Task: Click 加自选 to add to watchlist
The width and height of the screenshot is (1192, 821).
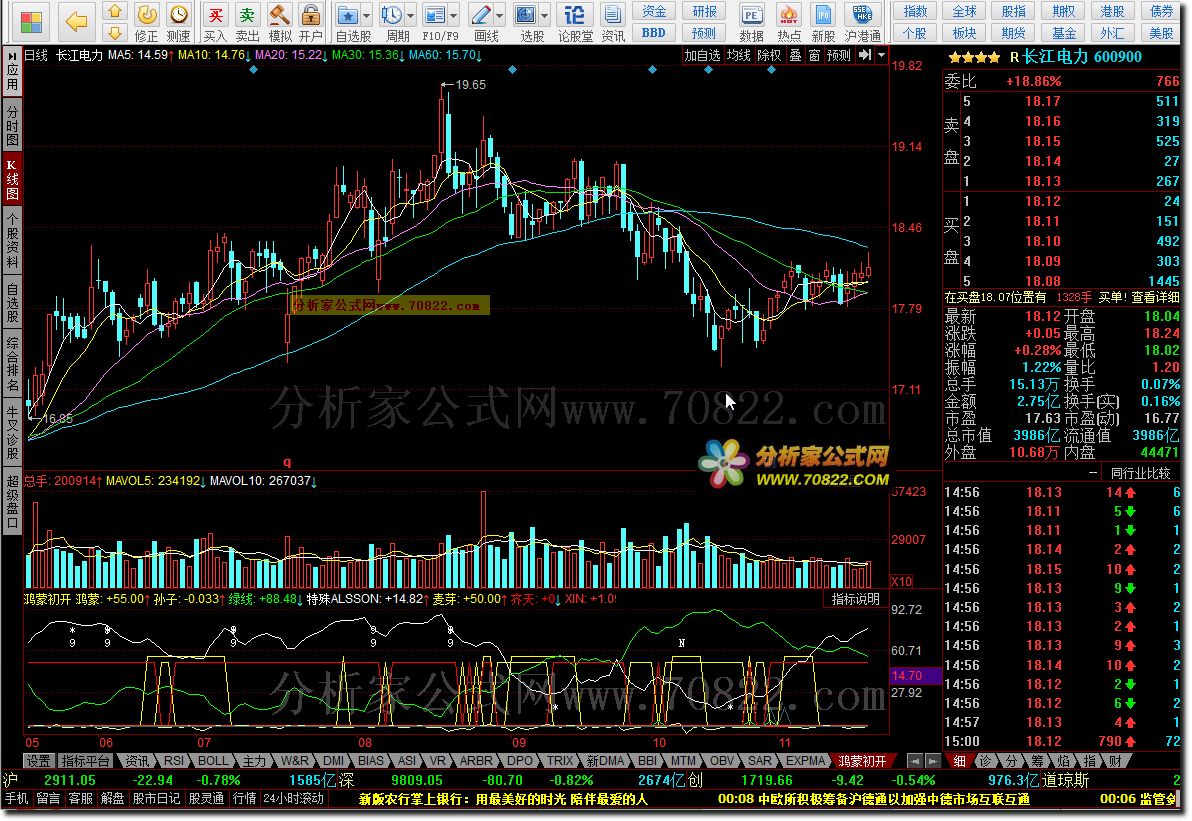Action: 702,55
